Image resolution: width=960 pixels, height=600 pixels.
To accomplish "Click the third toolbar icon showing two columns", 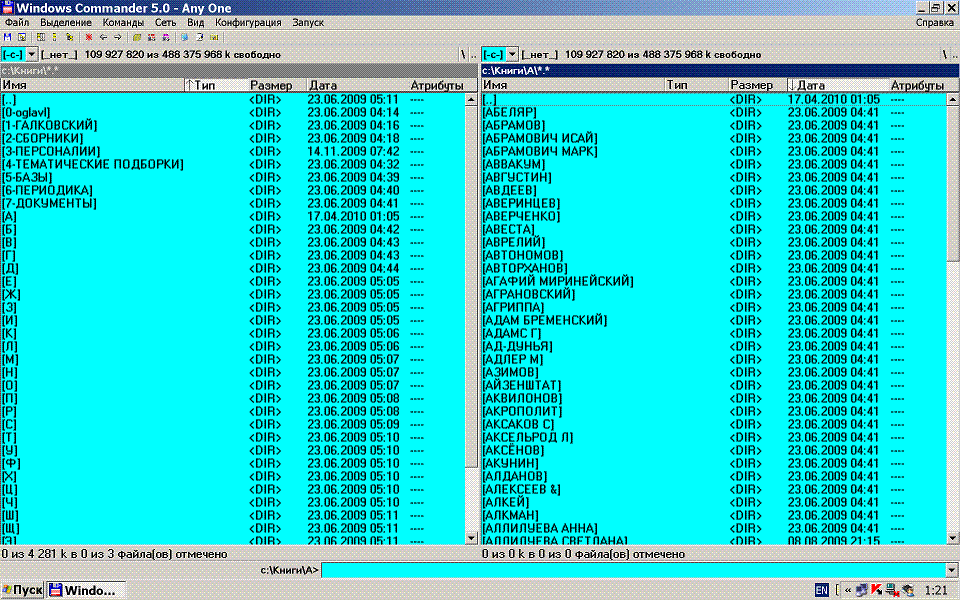I will [x=41, y=37].
